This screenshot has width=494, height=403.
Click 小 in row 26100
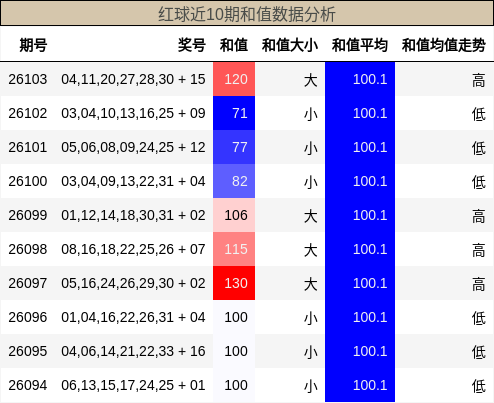point(311,182)
